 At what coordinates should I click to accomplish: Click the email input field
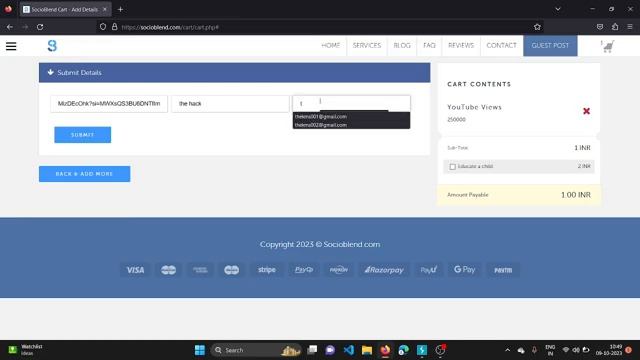[351, 103]
